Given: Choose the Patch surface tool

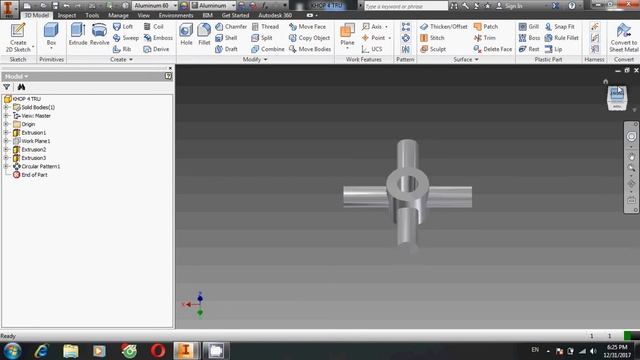Looking at the screenshot, I should (x=486, y=27).
